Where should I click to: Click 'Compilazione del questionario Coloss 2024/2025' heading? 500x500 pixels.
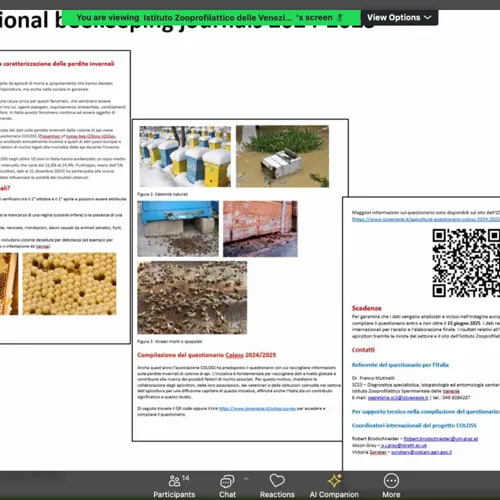(207, 355)
